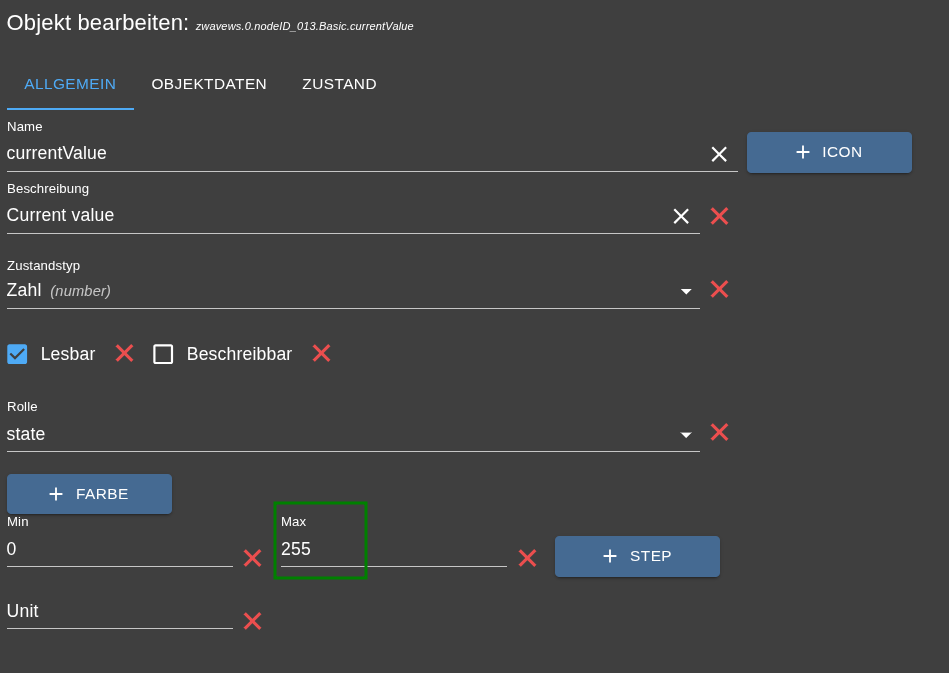Clear Beschreibung text with white X
949x673 pixels.
[x=681, y=216]
